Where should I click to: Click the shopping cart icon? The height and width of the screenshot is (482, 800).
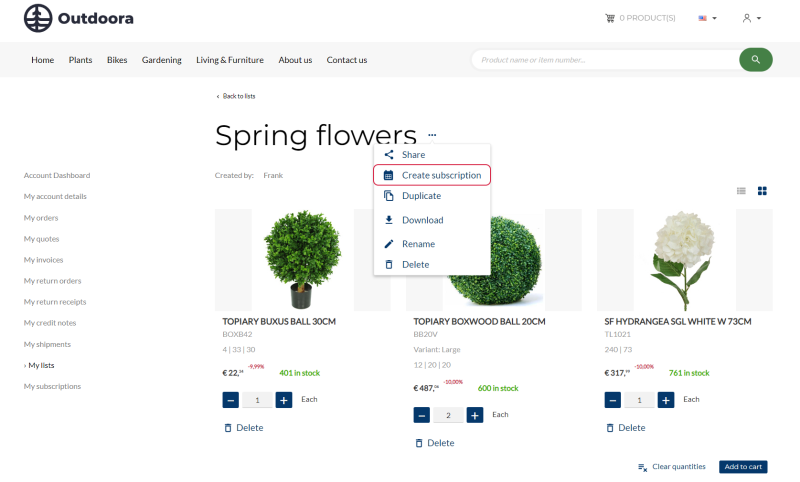(x=610, y=18)
